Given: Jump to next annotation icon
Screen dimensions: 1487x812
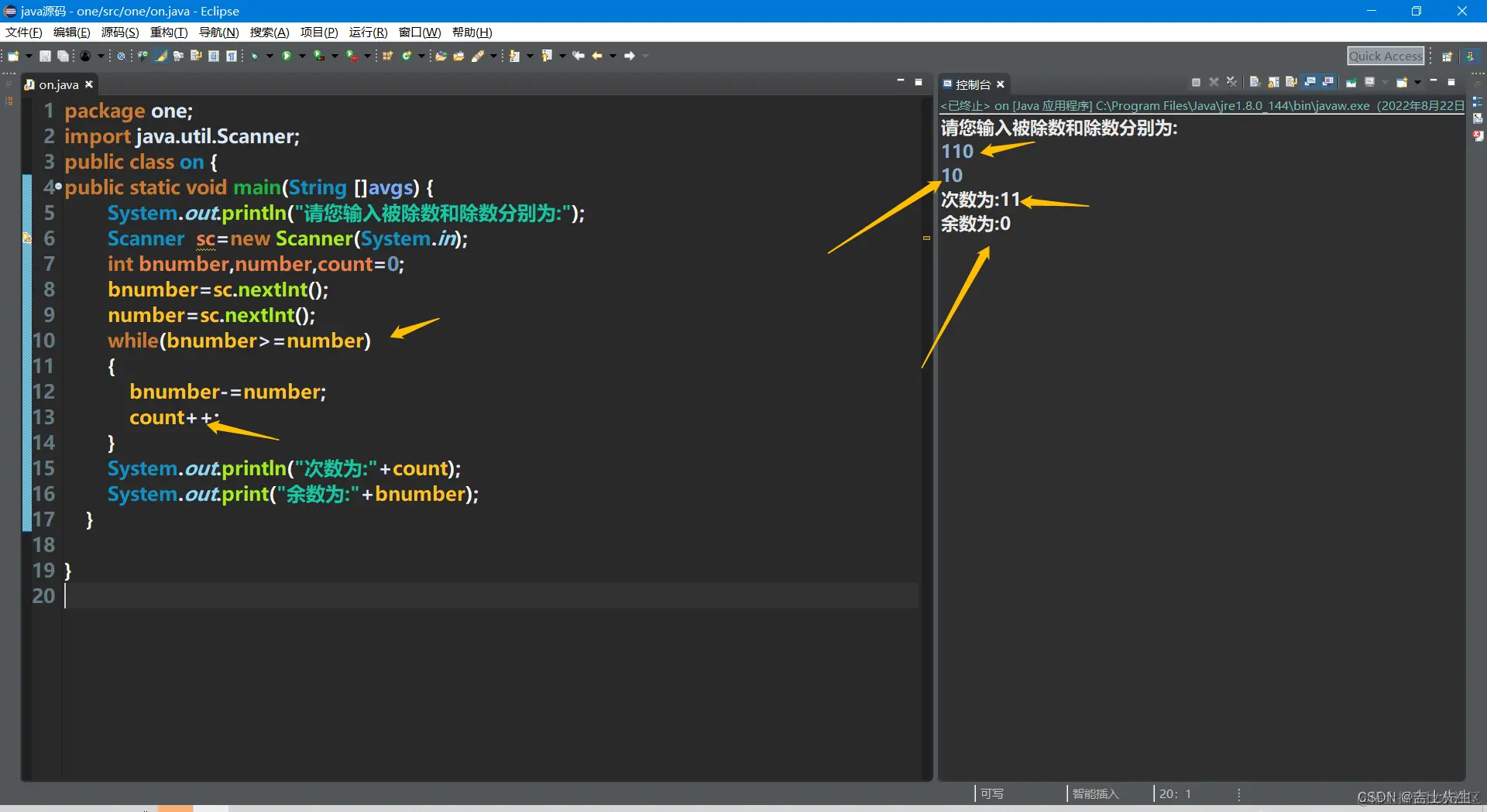Looking at the screenshot, I should click(514, 56).
